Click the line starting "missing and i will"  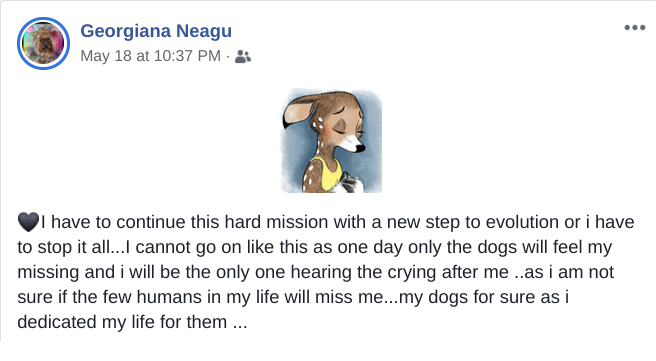click(x=315, y=272)
